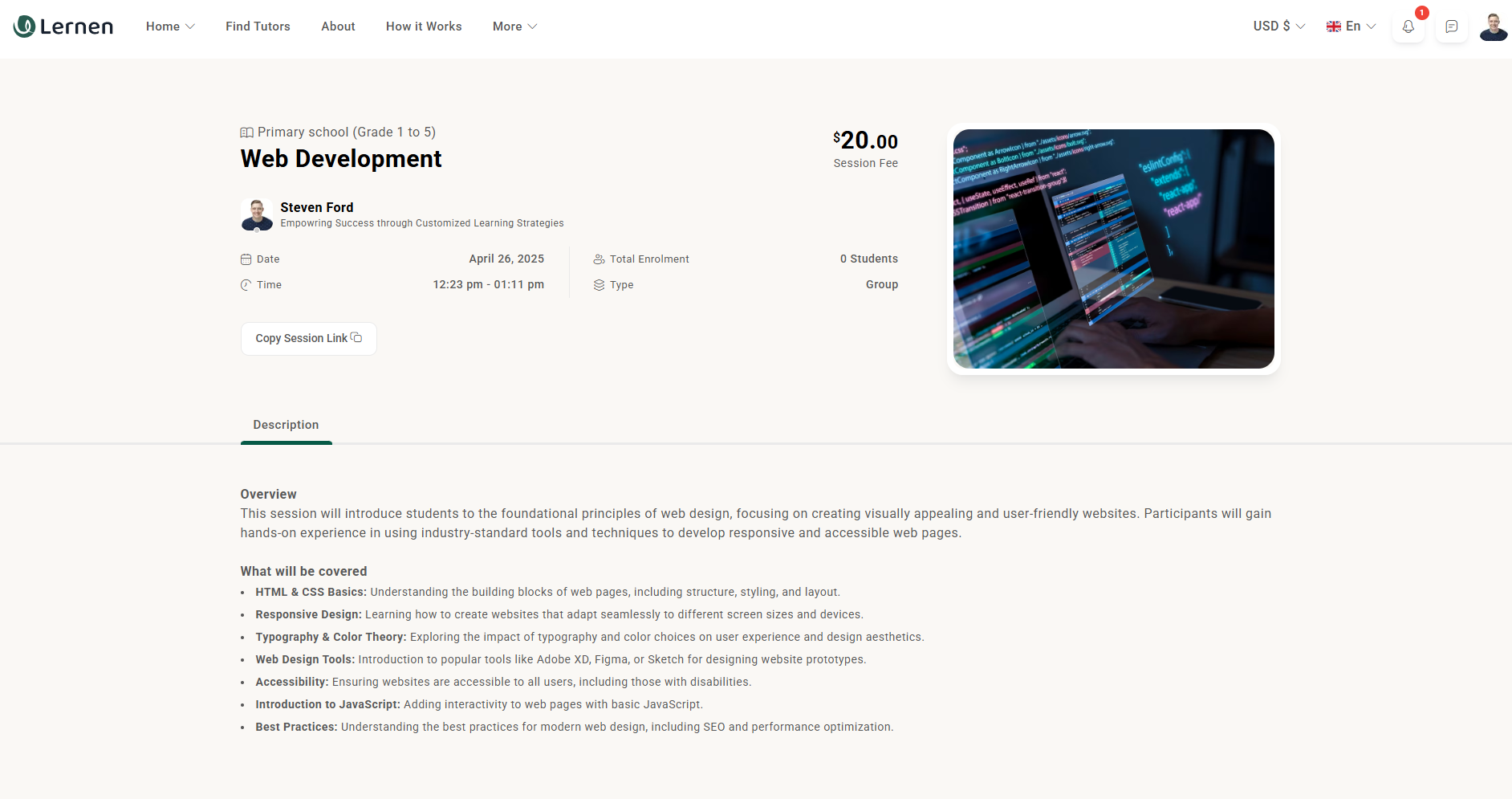1512x799 pixels.
Task: Click the clock icon next to Time
Action: coord(246,285)
